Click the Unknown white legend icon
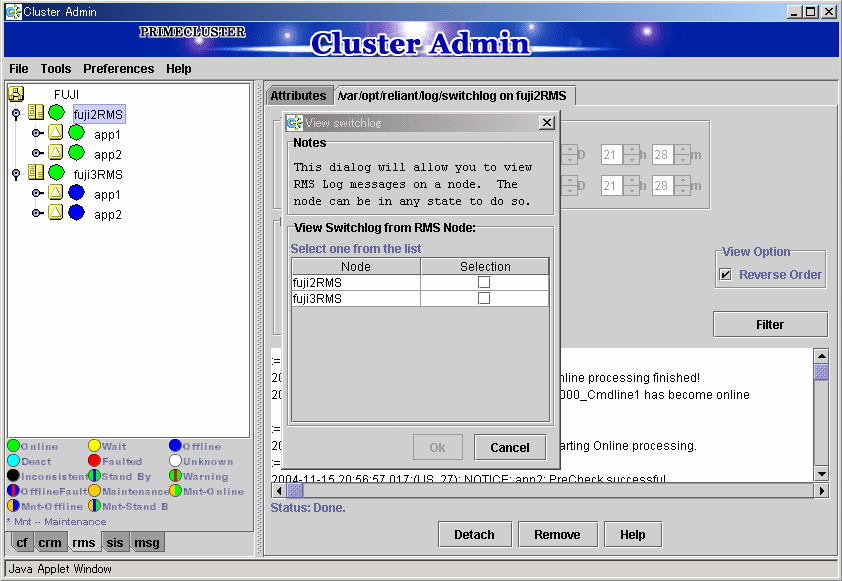842x581 pixels. (175, 461)
